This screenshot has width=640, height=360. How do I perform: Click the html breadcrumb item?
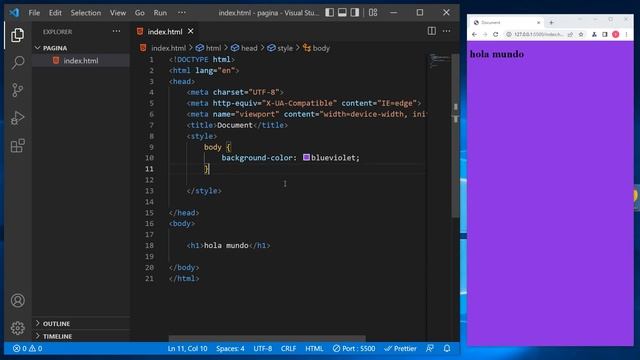pyautogui.click(x=208, y=48)
